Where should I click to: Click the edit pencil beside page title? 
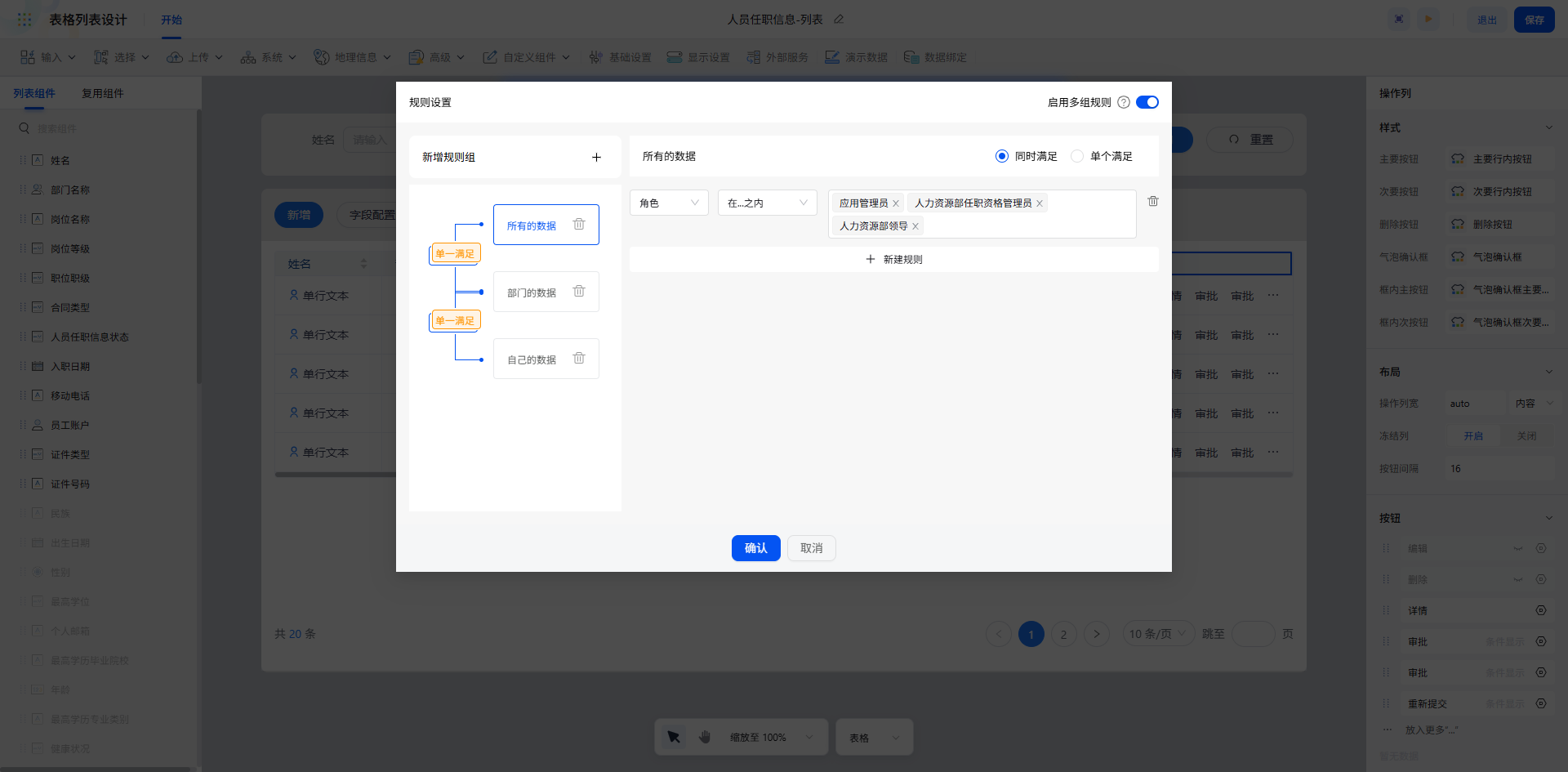point(839,19)
